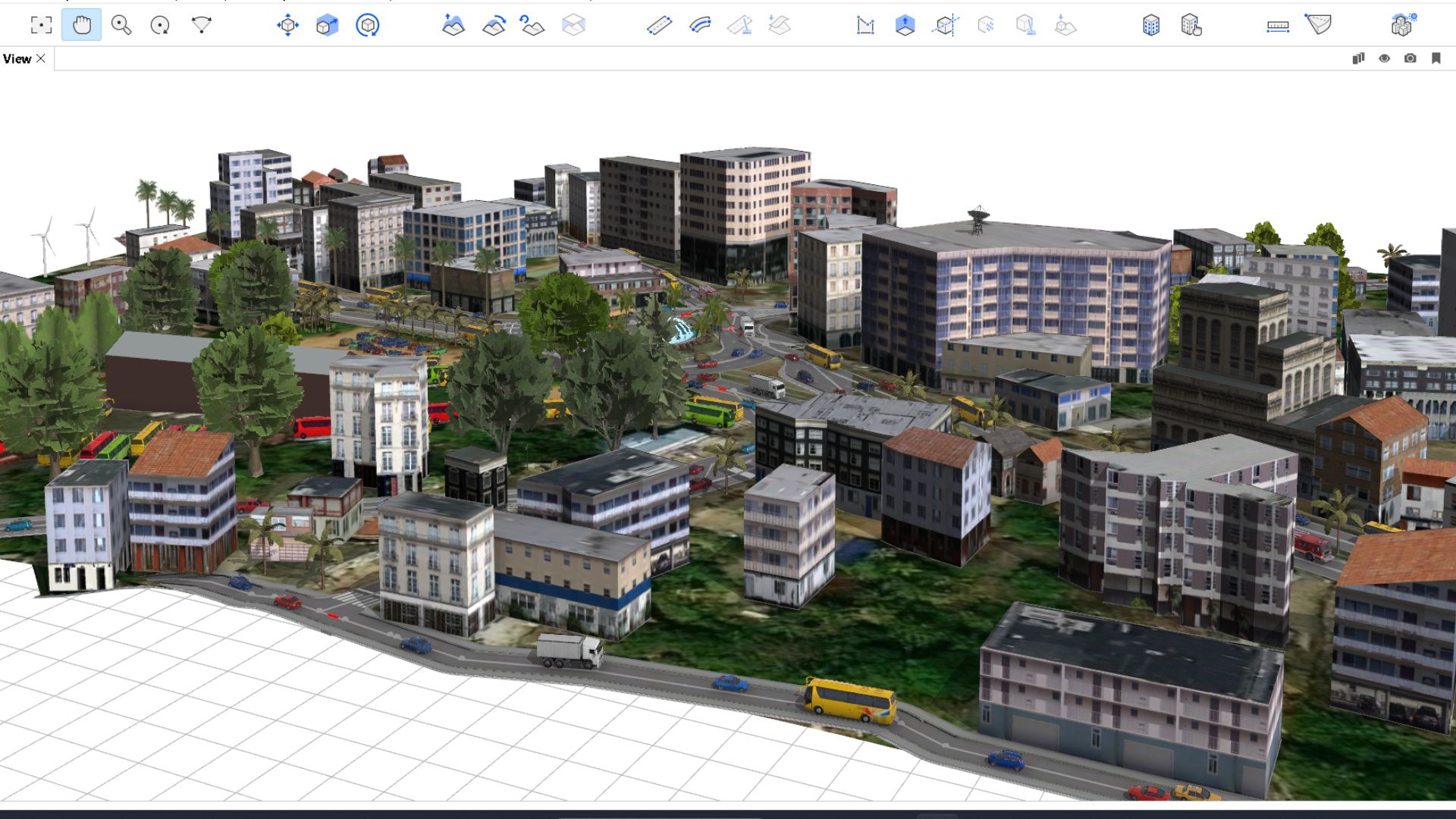Image resolution: width=1456 pixels, height=819 pixels.
Task: Activate the Scale transform tool
Action: tap(327, 25)
